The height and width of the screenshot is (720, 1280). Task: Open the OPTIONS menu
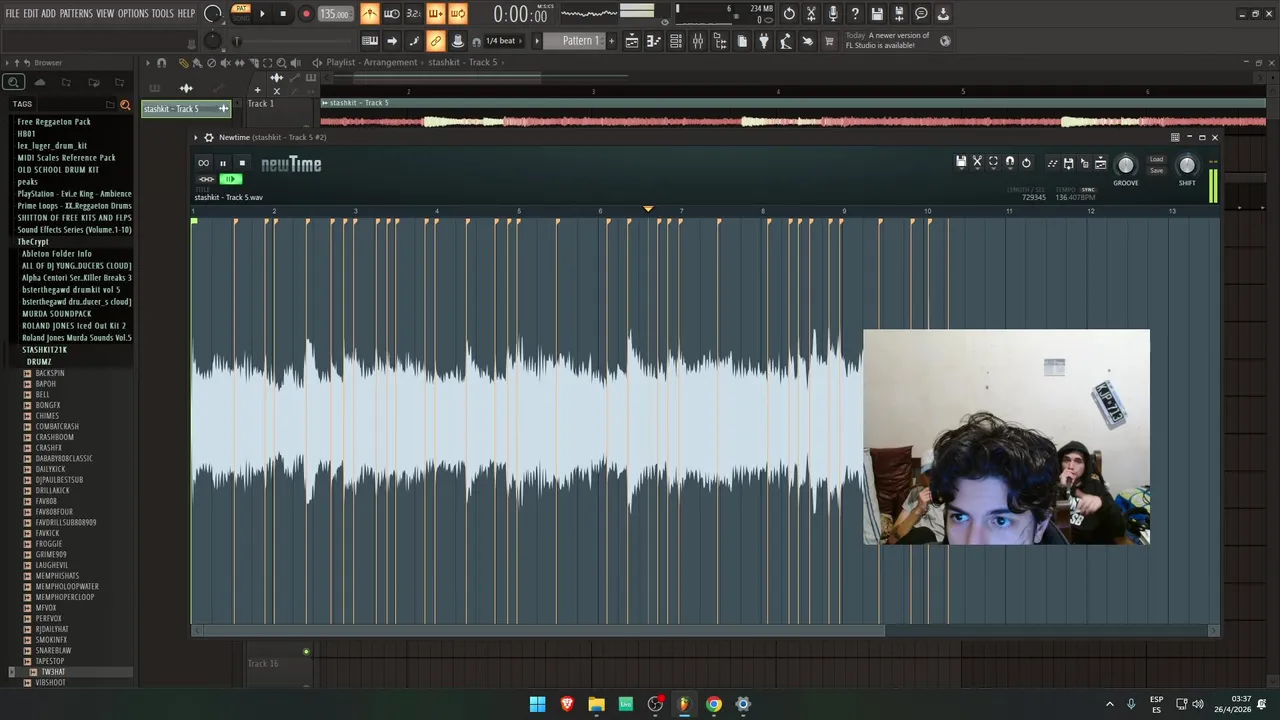coord(133,14)
